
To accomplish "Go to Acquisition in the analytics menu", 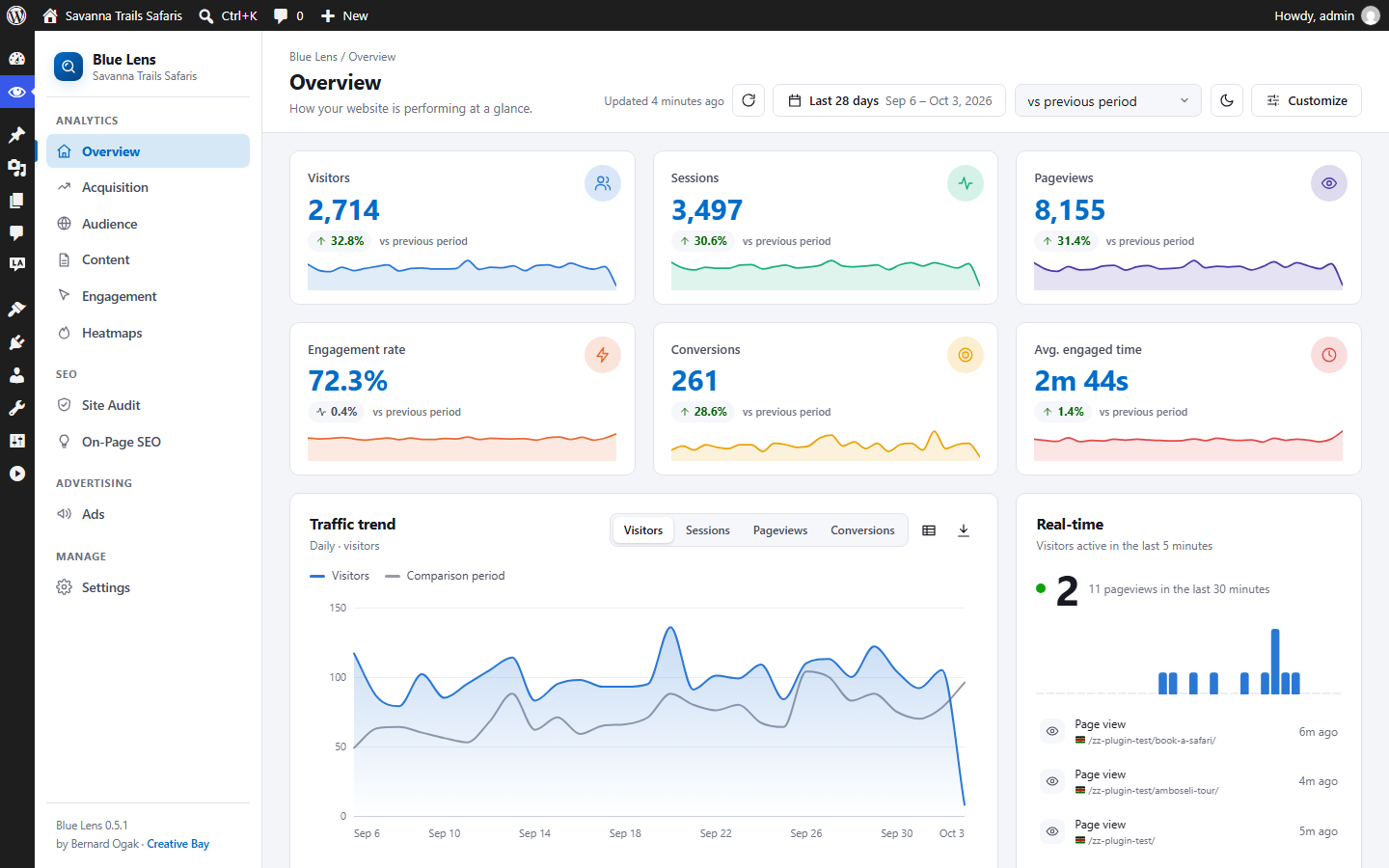I will point(149,187).
